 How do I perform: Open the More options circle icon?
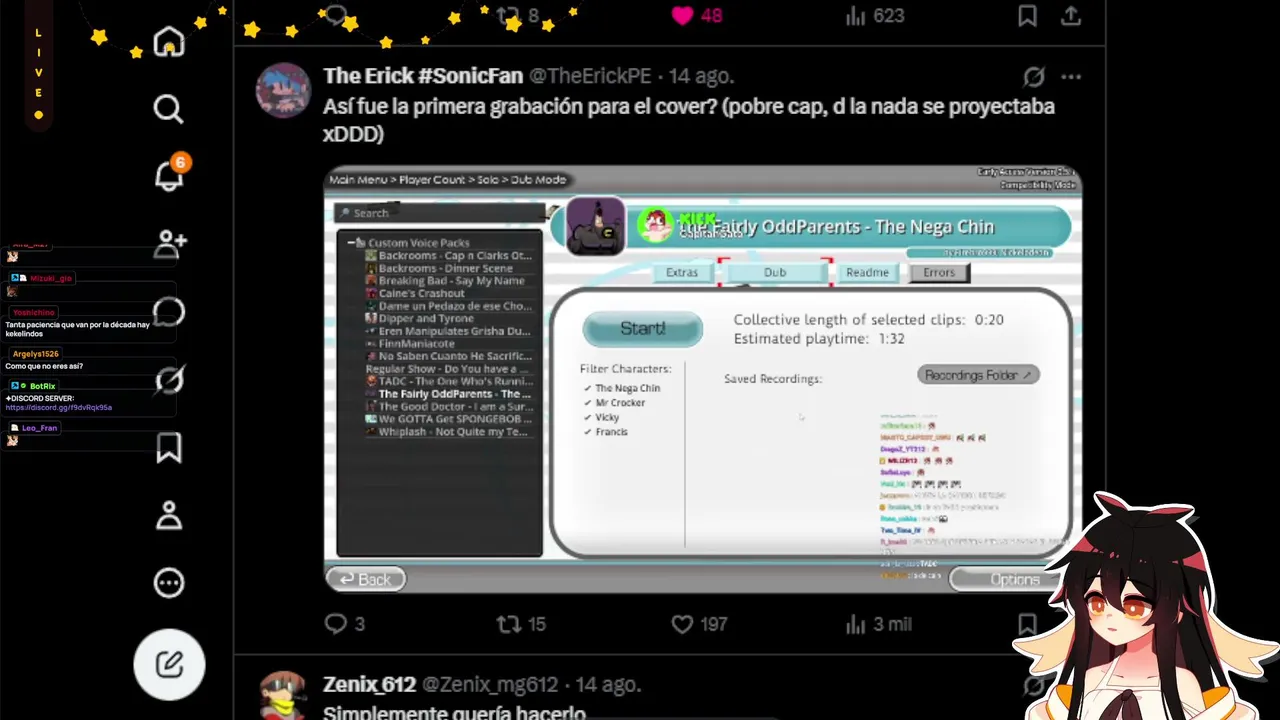tap(169, 582)
